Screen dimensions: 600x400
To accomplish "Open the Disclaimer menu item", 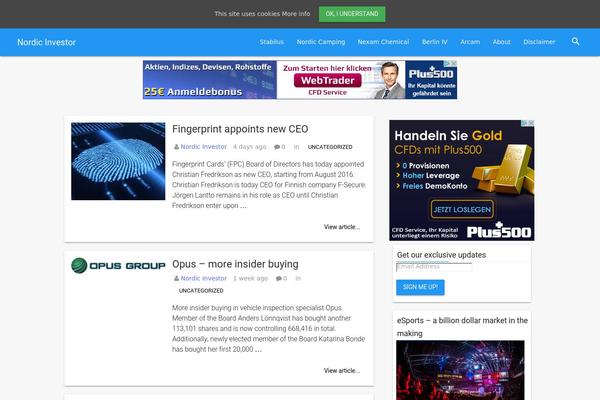I will point(539,42).
